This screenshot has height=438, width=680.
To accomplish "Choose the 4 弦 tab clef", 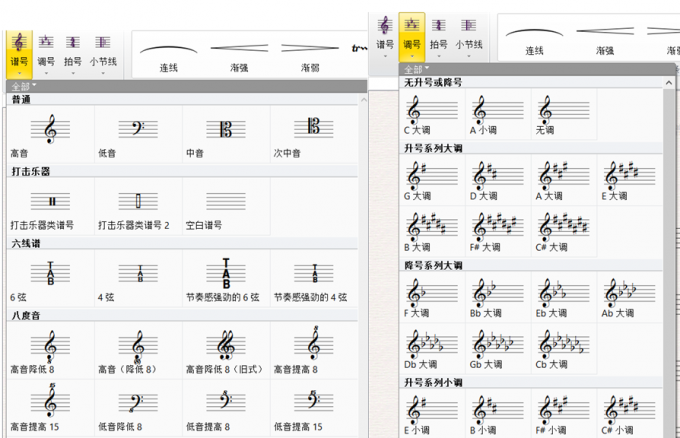I will [x=138, y=278].
